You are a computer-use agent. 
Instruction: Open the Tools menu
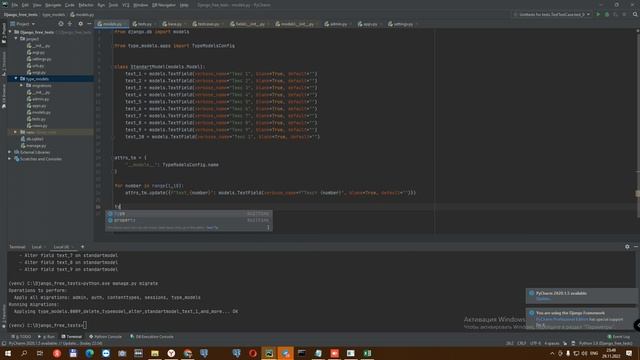tap(113, 5)
